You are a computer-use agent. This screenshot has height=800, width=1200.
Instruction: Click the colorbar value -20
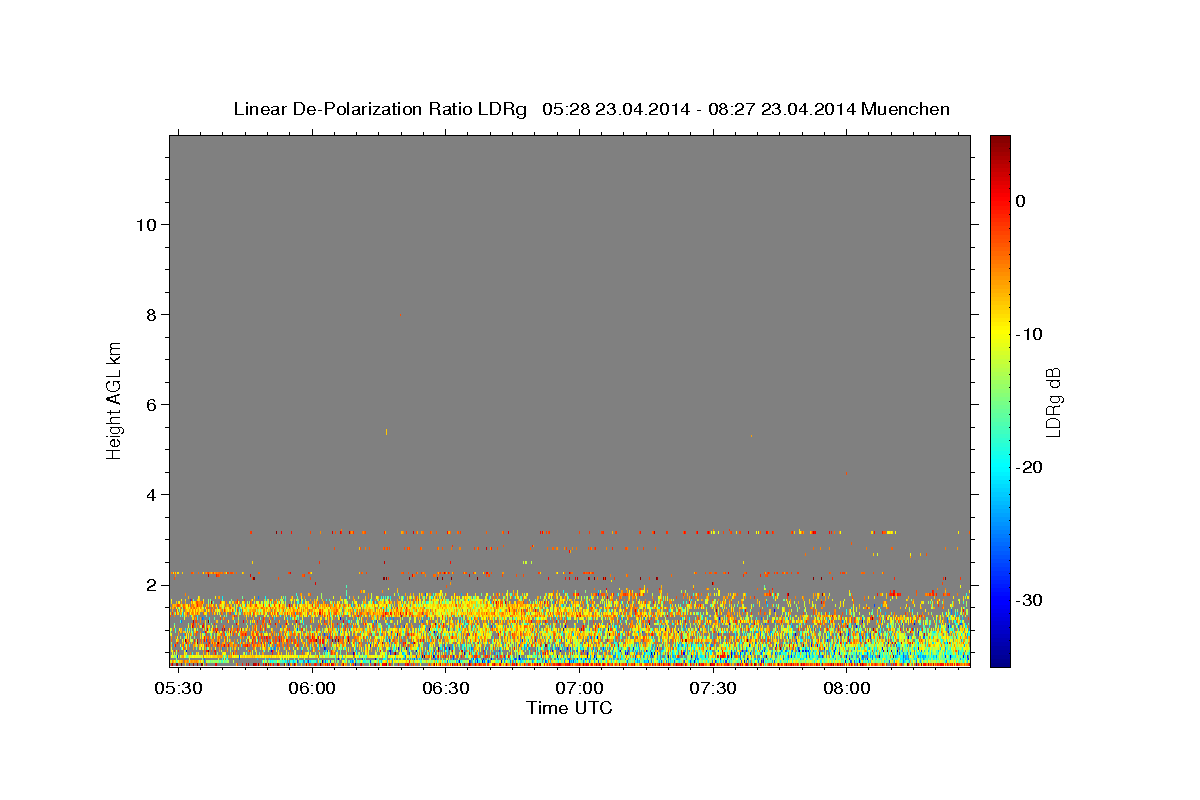pyautogui.click(x=1029, y=467)
